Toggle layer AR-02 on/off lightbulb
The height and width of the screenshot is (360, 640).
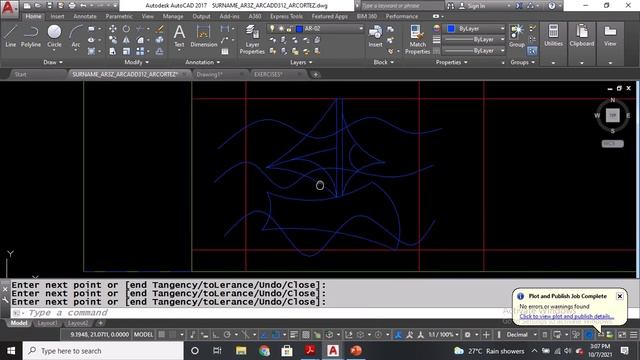click(x=272, y=29)
